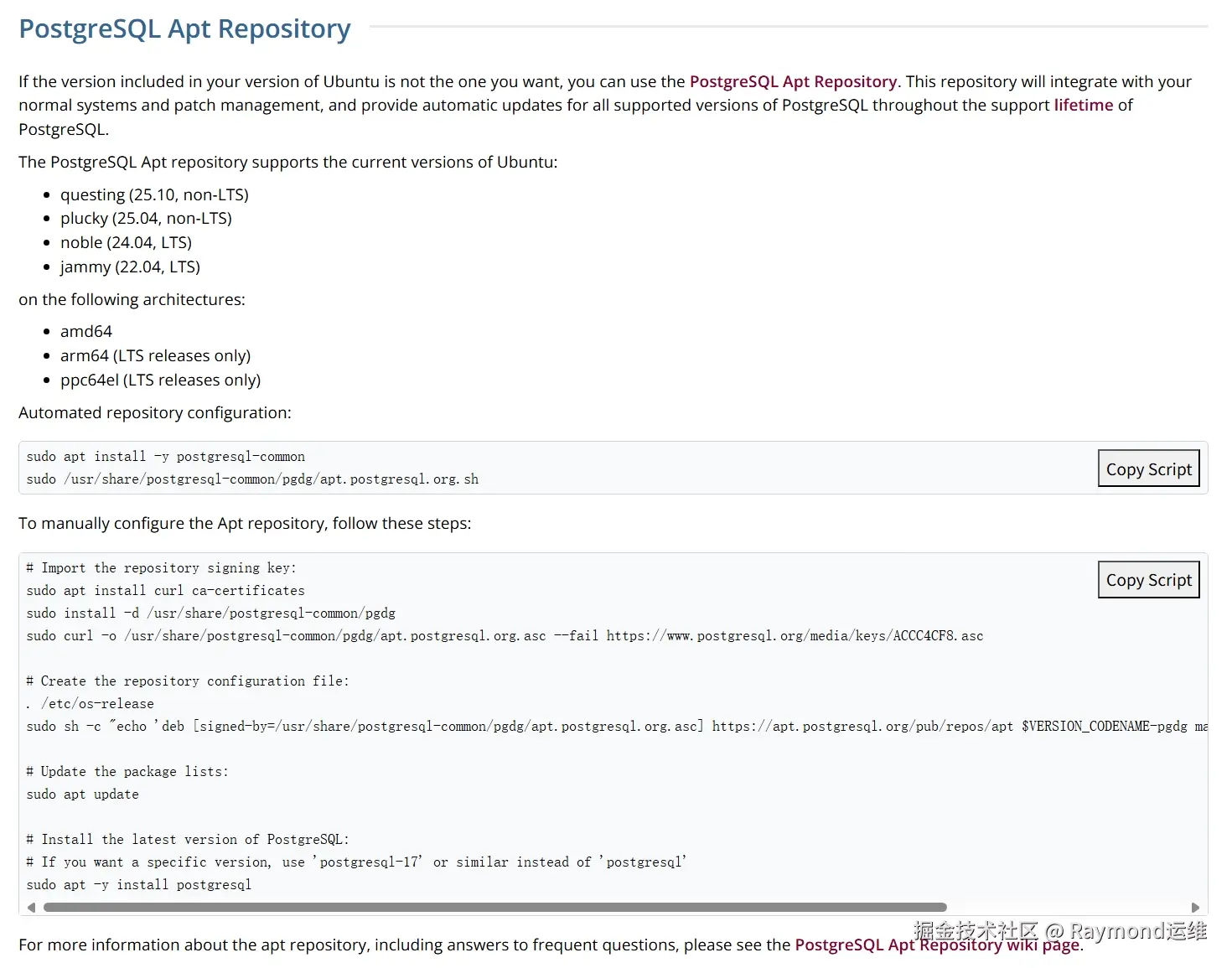Click 'sudo apt -y install postgresql' line
Image resolution: width=1232 pixels, height=968 pixels.
138,885
